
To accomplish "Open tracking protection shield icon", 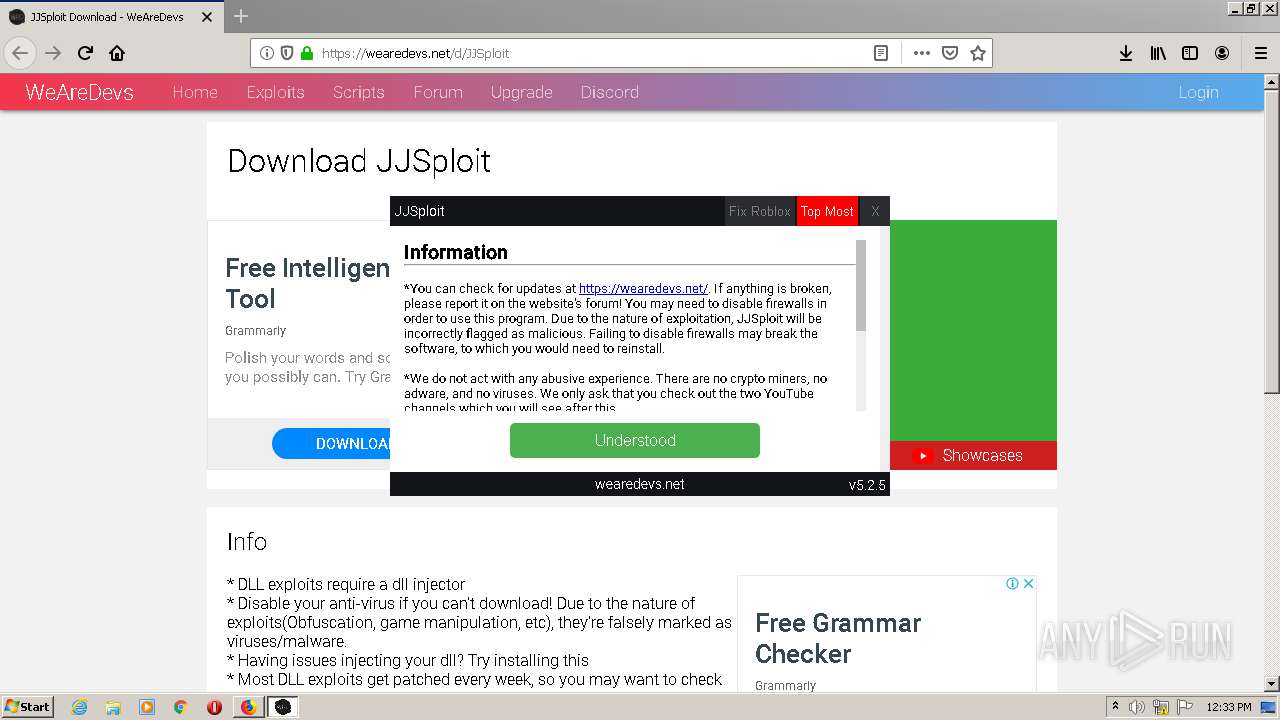I will click(x=287, y=53).
